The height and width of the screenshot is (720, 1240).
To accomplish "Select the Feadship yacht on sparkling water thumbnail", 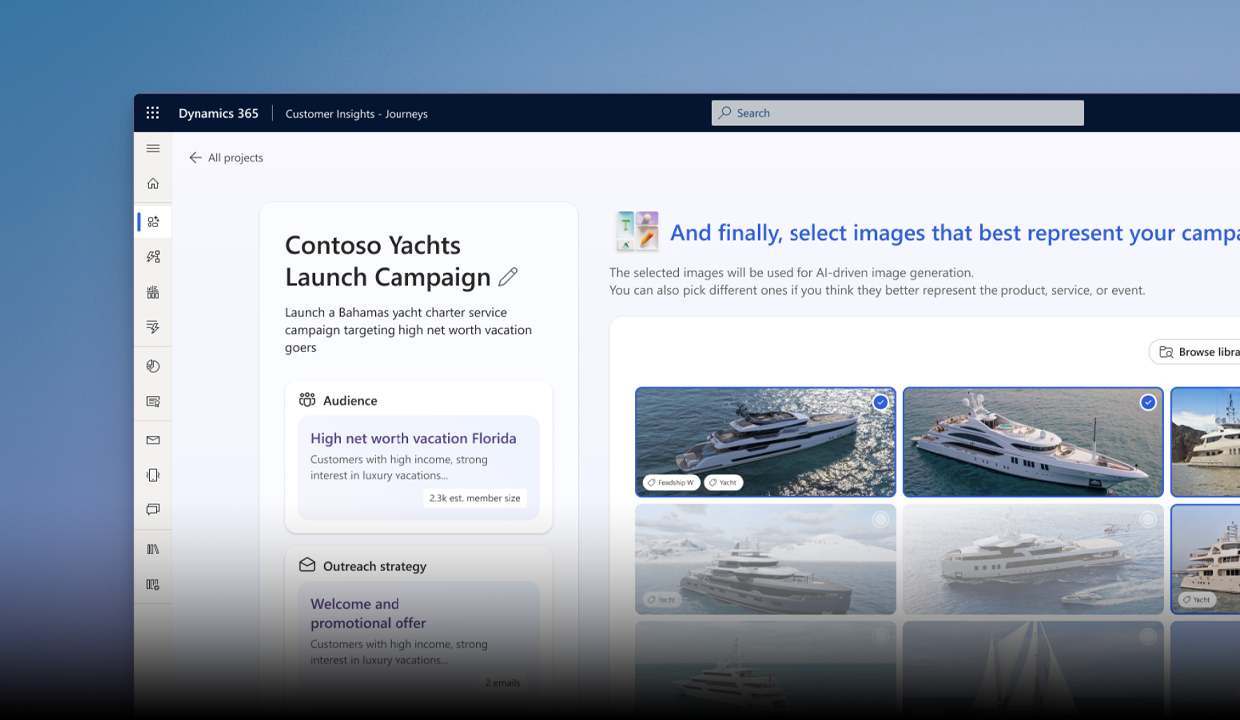I will (x=765, y=442).
